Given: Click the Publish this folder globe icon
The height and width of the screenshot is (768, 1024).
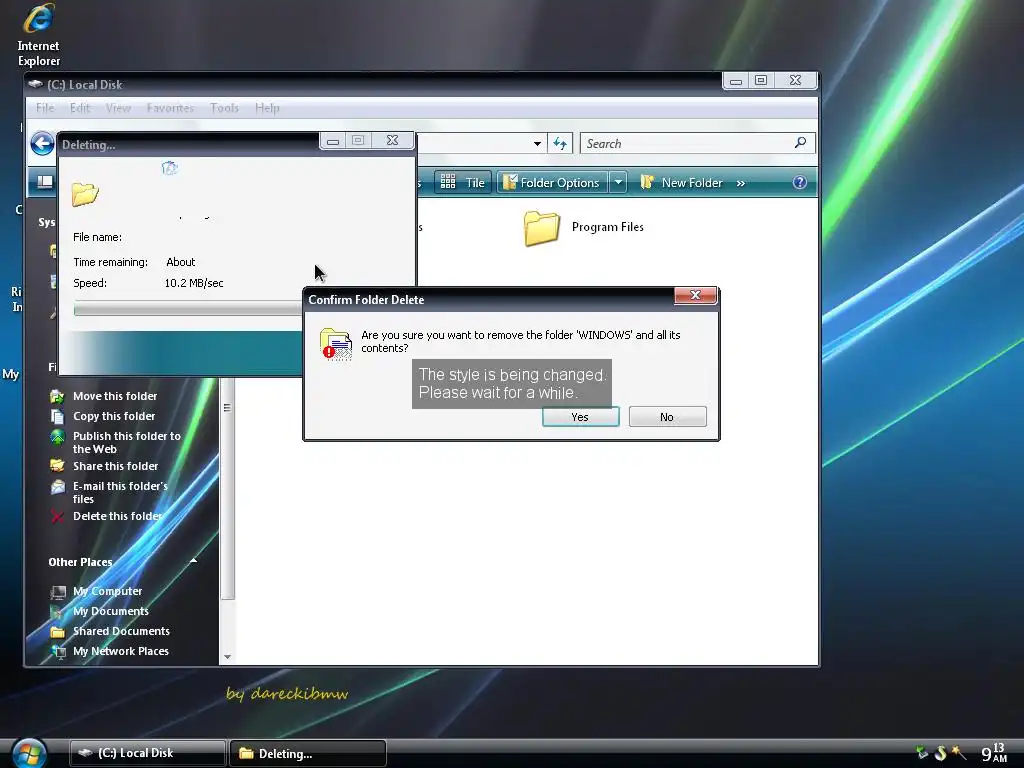Looking at the screenshot, I should [57, 437].
